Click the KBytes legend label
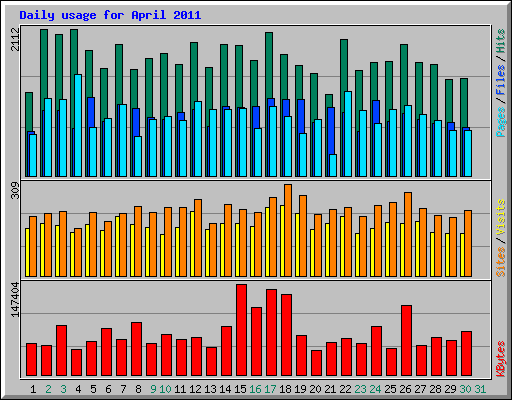The width and height of the screenshot is (512, 400). coord(500,359)
